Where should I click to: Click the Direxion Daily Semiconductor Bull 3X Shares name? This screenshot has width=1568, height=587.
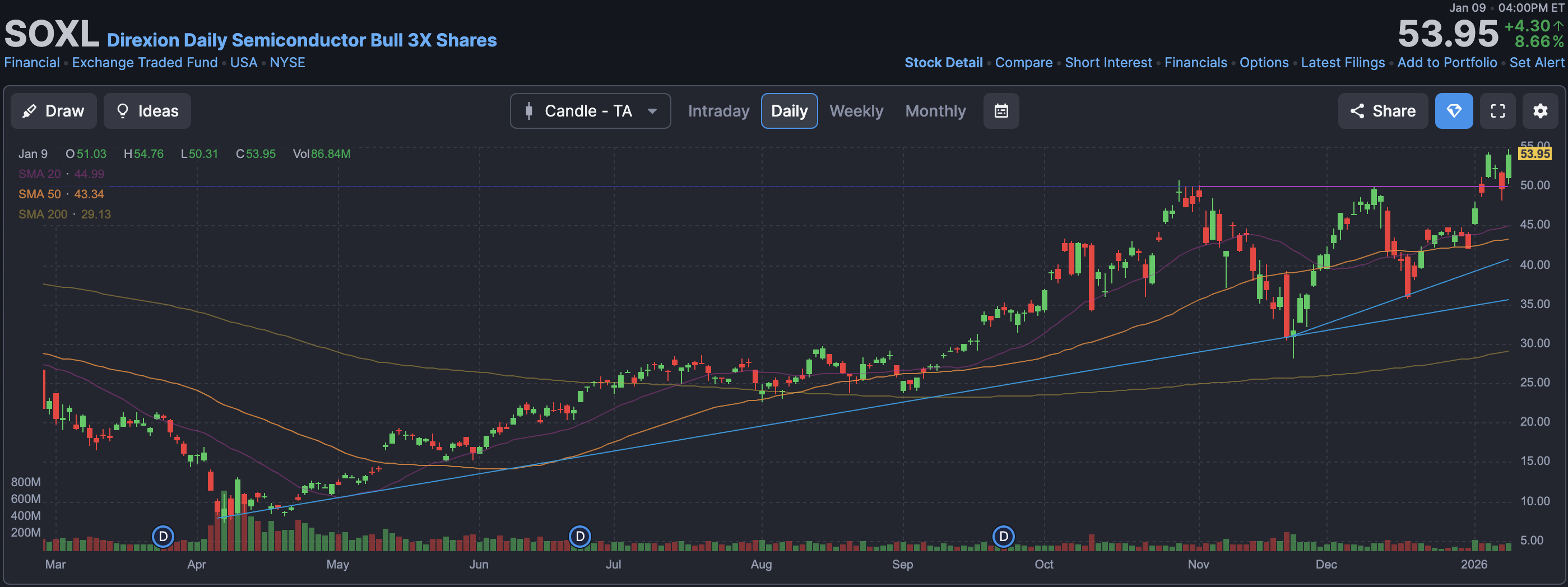pyautogui.click(x=301, y=40)
